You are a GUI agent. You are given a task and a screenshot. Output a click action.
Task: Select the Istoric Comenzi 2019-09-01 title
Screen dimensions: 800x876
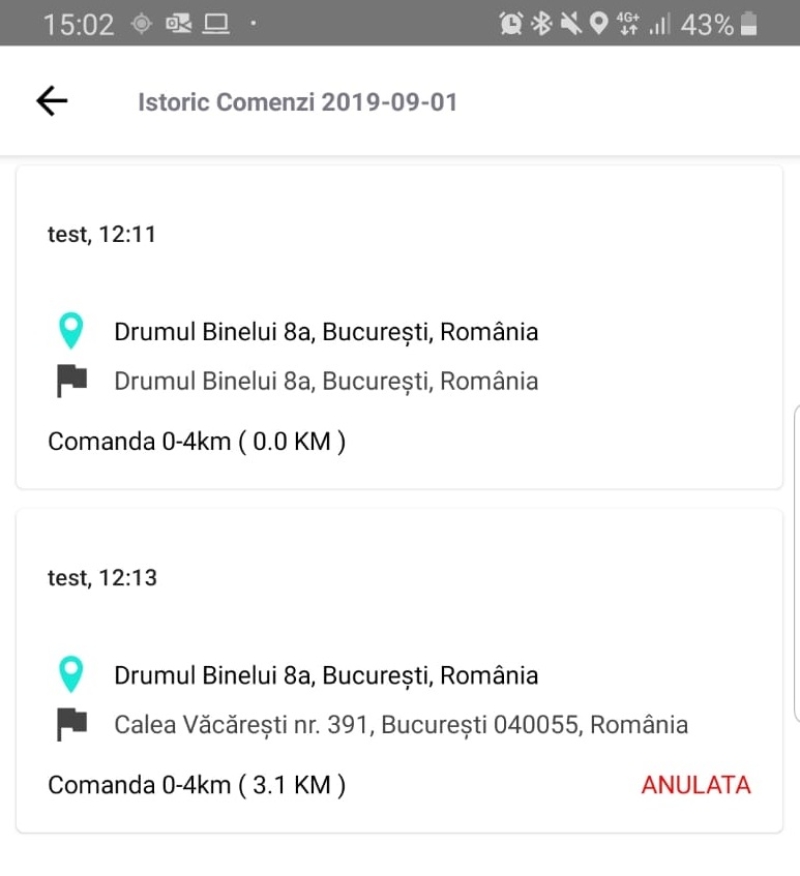click(297, 102)
